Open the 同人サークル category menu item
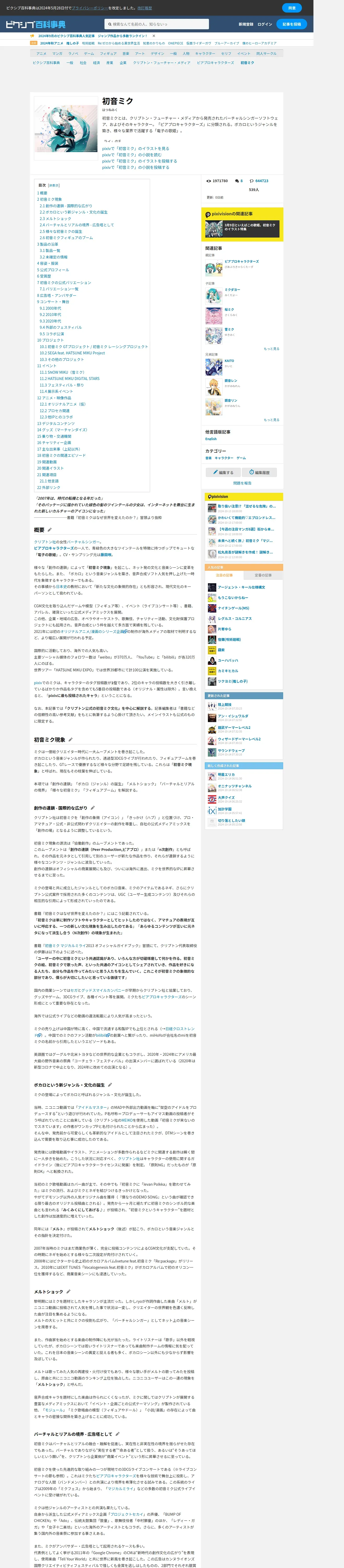 [x=266, y=54]
